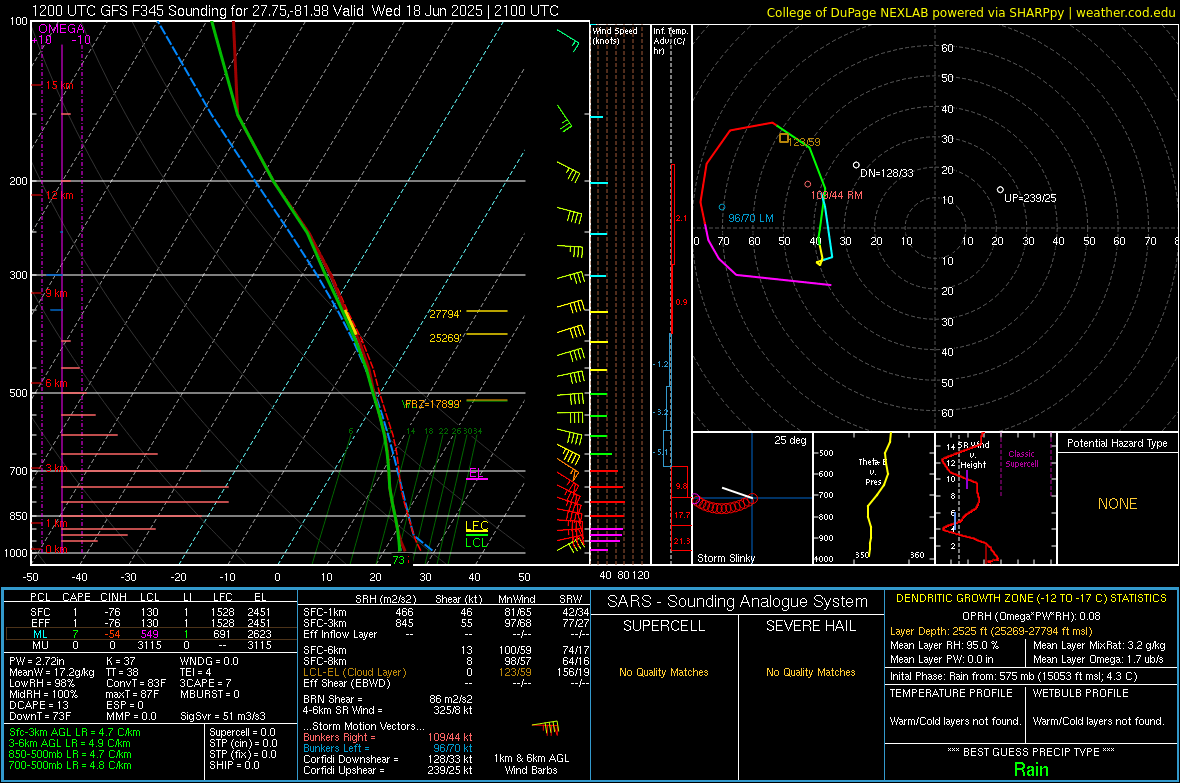Viewport: 1180px width, 783px height.
Task: Click the 27794' dendritic layer top label
Action: [445, 314]
